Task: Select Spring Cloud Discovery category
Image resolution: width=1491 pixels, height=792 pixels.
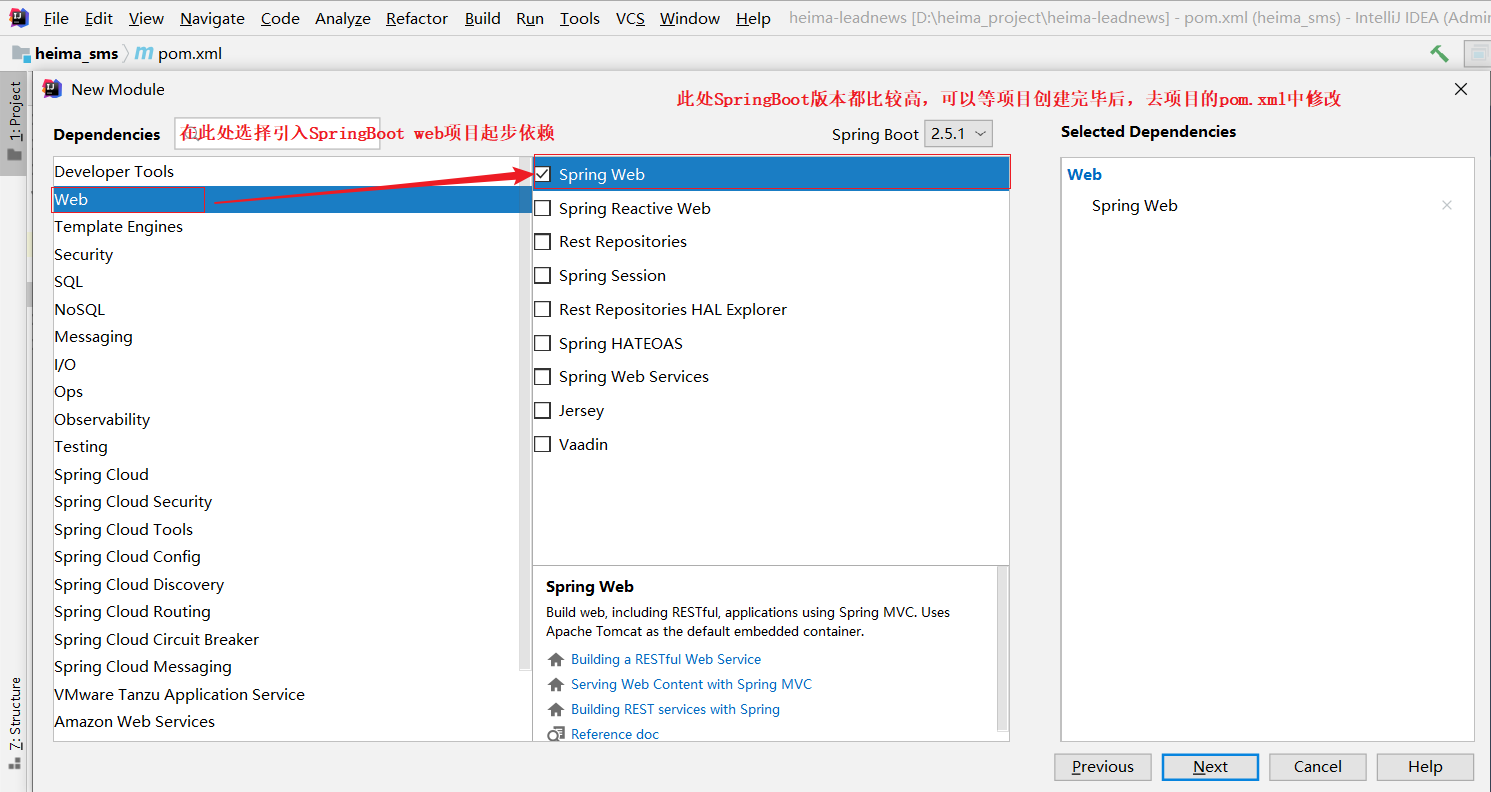Action: point(286,585)
